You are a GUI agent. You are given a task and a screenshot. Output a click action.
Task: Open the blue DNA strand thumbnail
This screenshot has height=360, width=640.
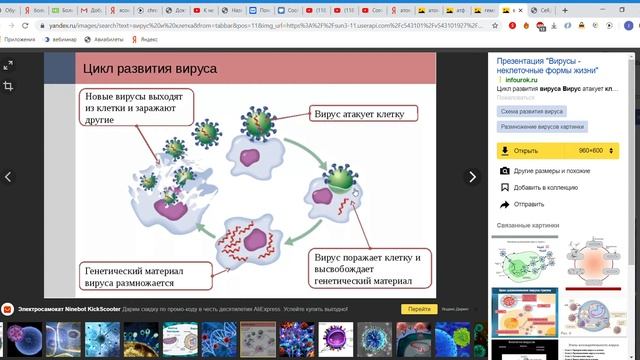coord(219,340)
